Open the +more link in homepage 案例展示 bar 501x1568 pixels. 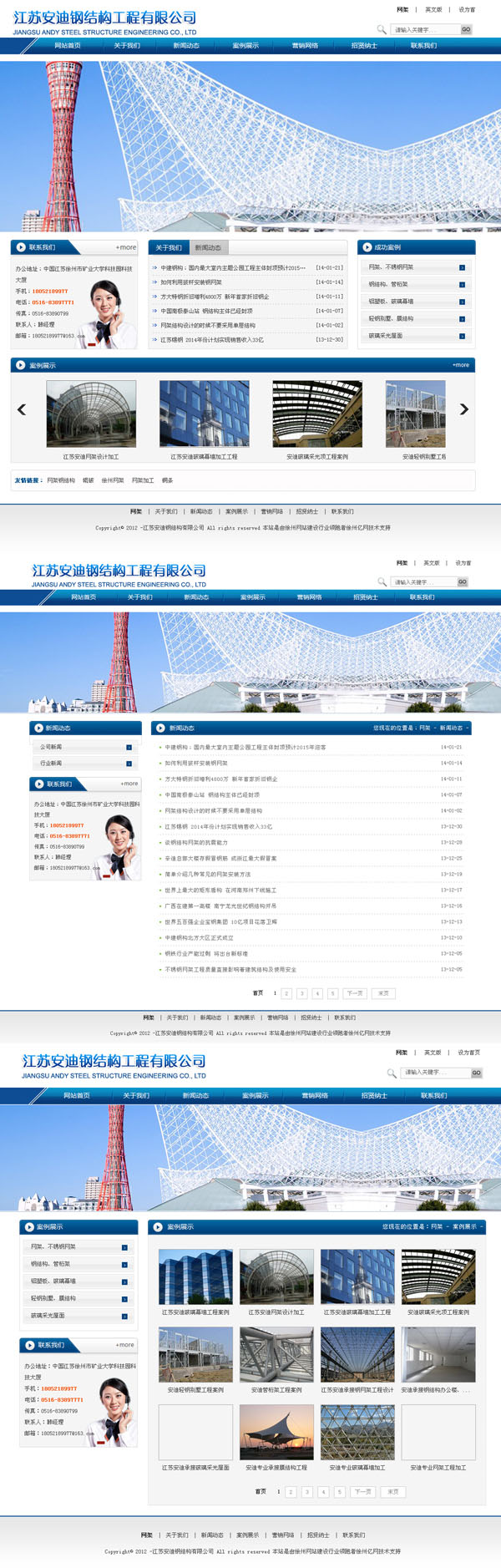[x=460, y=365]
